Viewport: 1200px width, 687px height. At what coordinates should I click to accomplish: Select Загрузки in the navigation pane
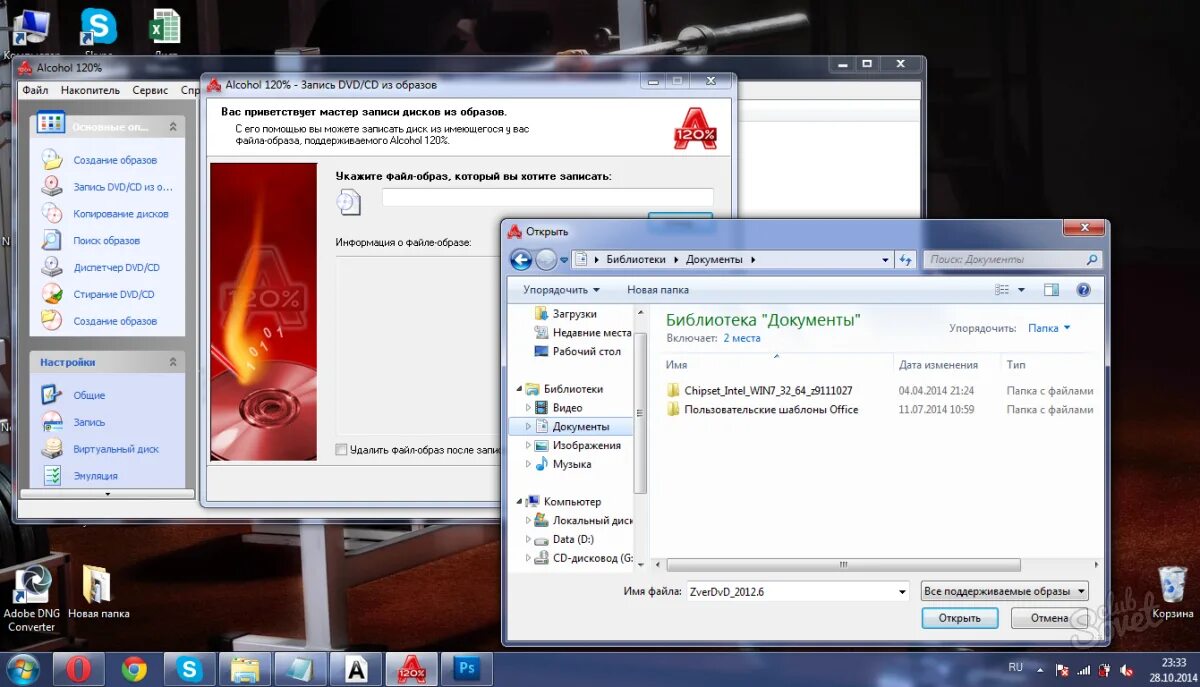(574, 314)
